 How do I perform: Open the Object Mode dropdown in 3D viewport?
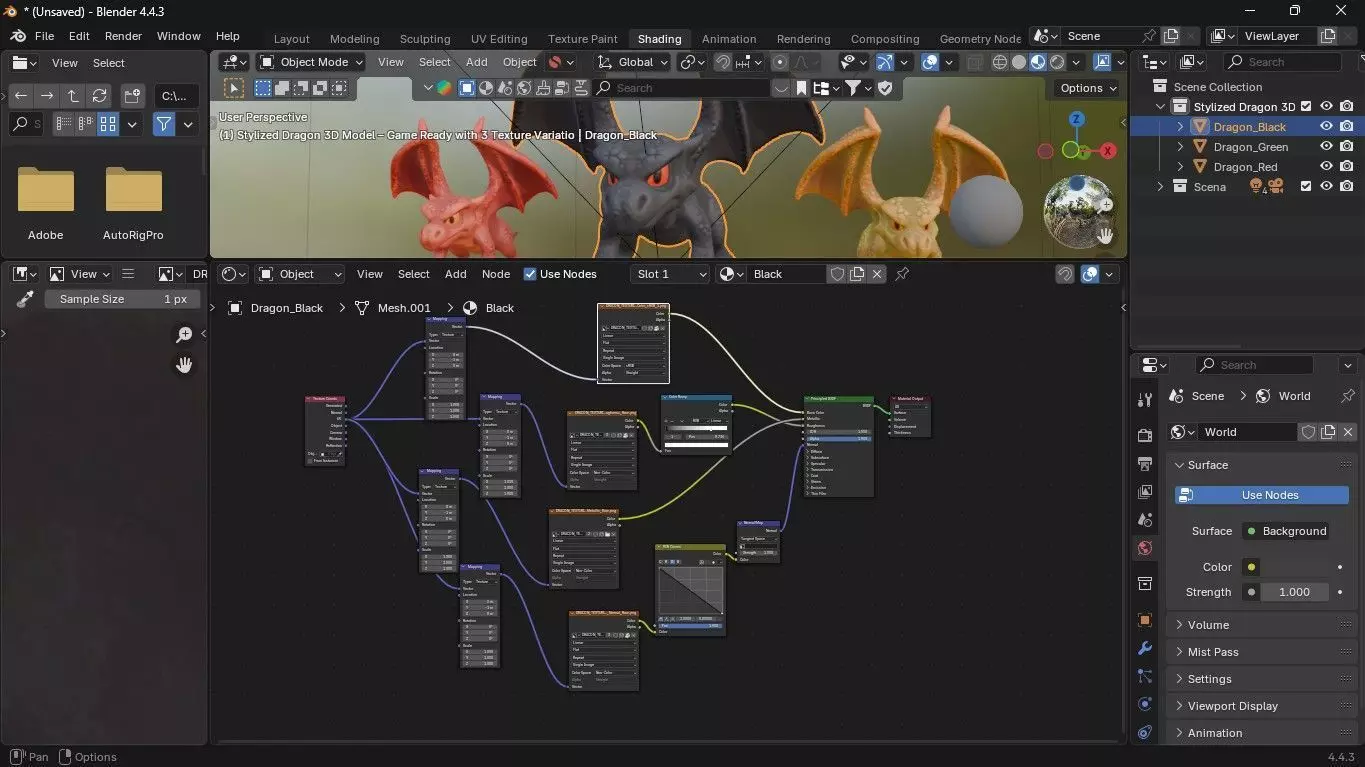click(x=311, y=62)
